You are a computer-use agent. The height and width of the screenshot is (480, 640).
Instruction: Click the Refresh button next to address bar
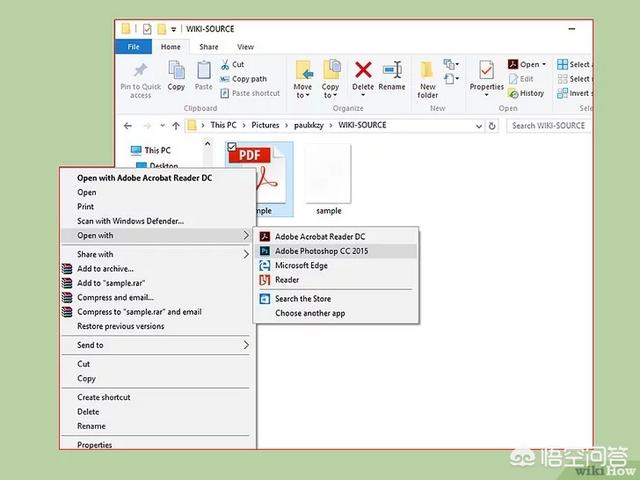[x=492, y=126]
